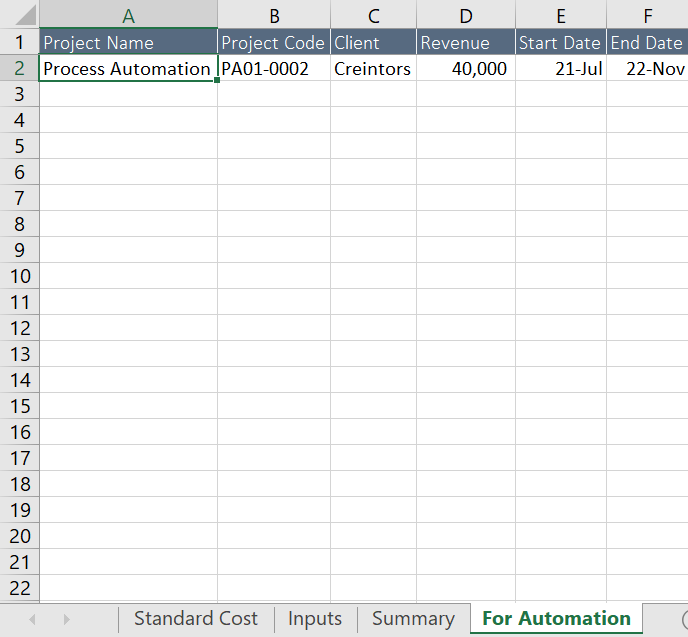Click the fill handle of cell A2

[x=217, y=80]
